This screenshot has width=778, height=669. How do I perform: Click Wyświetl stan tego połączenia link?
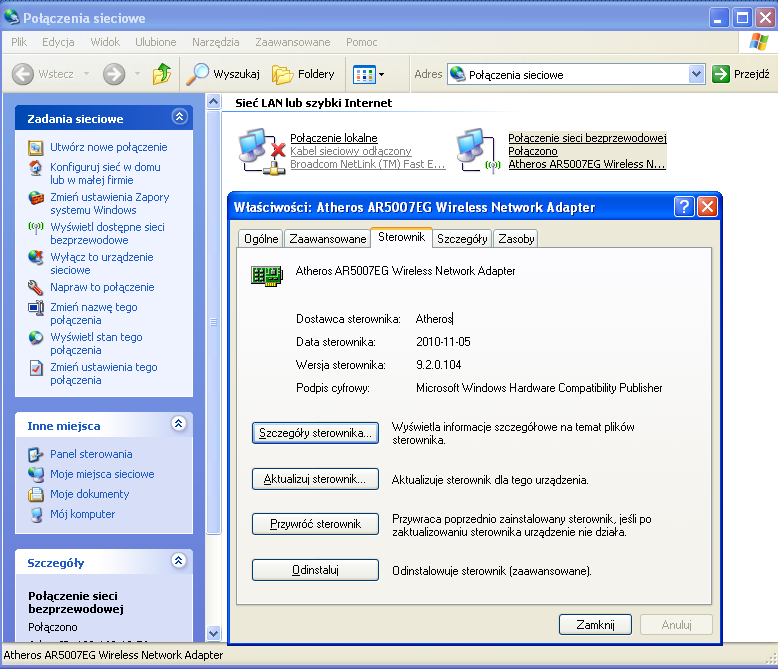[x=96, y=343]
